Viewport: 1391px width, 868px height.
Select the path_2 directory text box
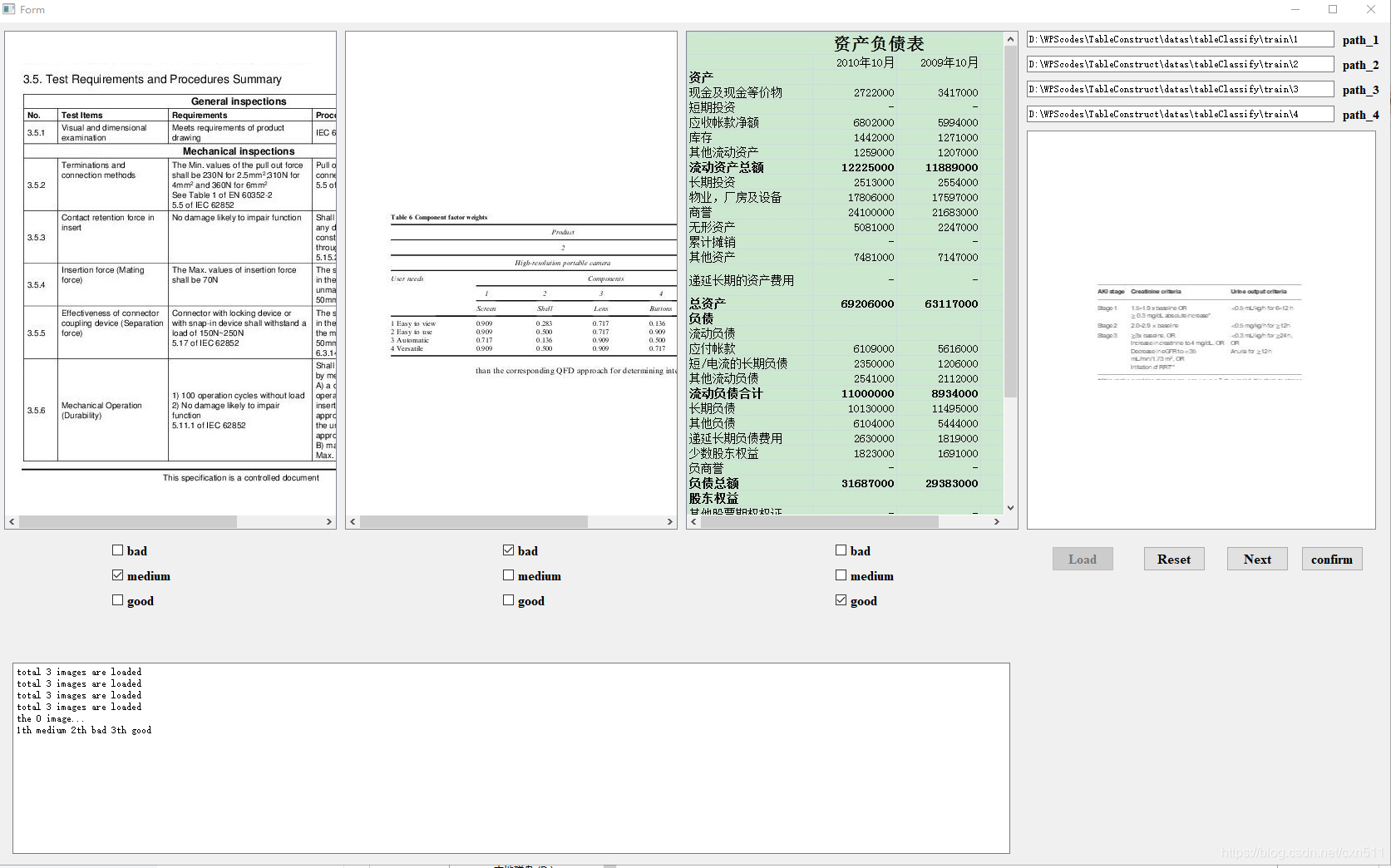1179,63
